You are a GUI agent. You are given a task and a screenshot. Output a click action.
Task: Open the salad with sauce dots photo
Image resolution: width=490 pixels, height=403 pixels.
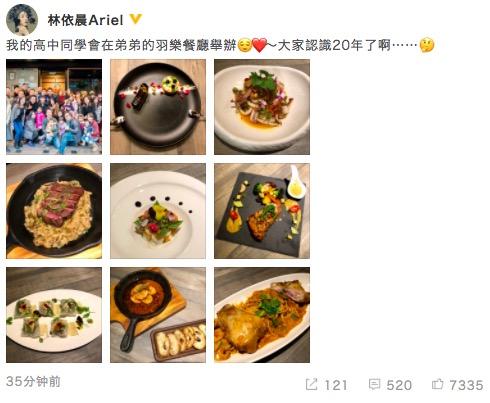point(158,211)
